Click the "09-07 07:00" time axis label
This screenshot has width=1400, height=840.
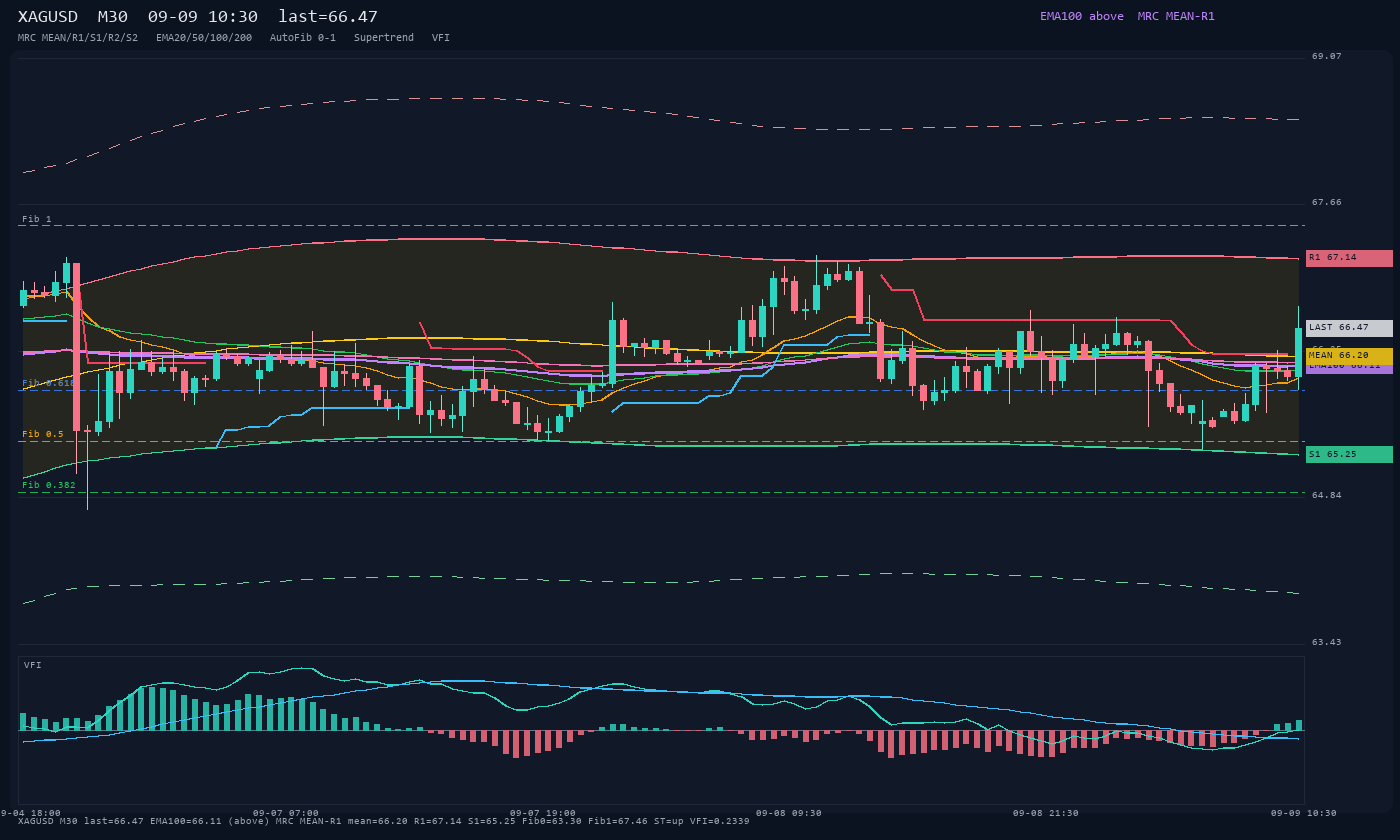click(286, 813)
